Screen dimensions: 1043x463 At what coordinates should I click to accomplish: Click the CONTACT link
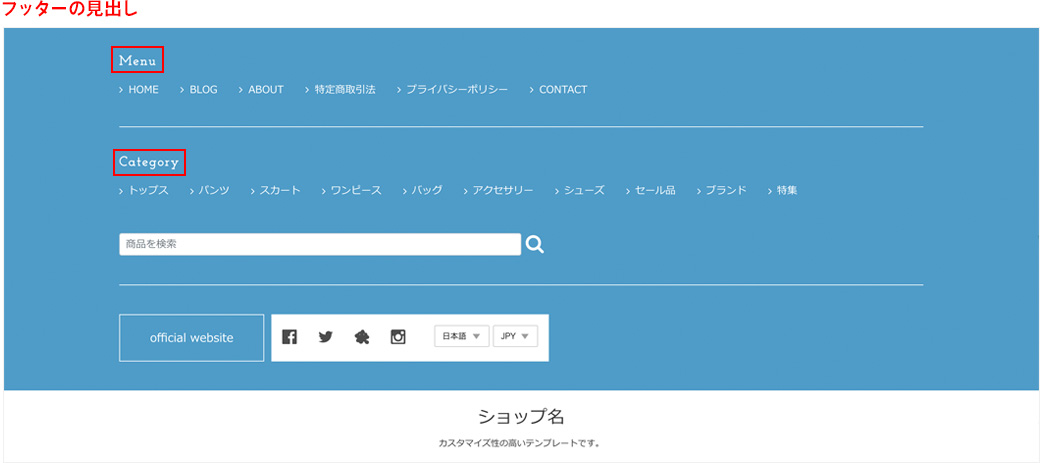563,90
